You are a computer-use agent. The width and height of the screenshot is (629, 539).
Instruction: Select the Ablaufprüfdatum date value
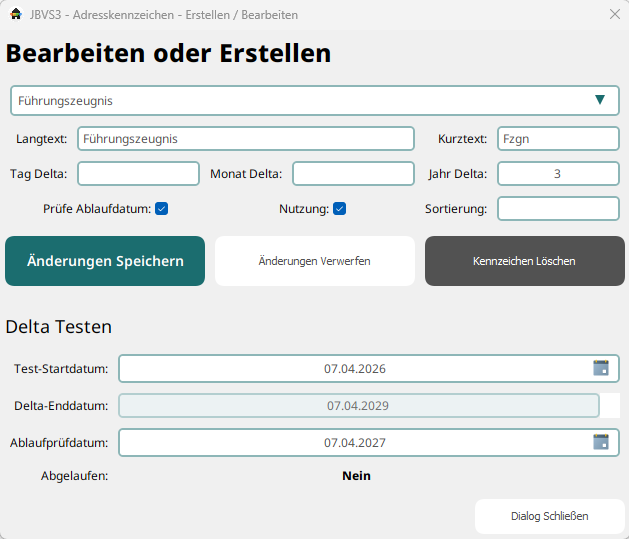pyautogui.click(x=354, y=443)
